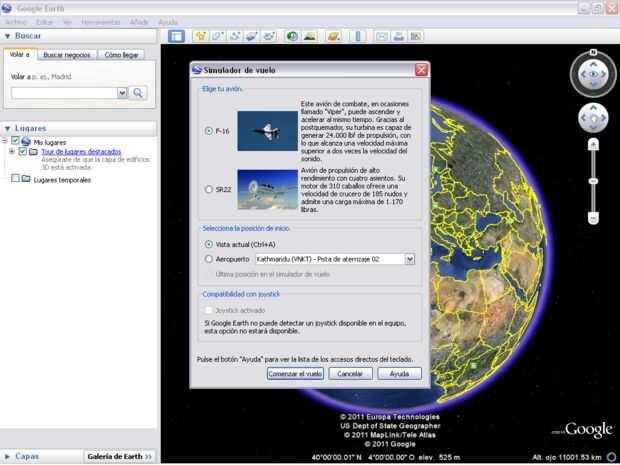The height and width of the screenshot is (465, 620).
Task: Click the magnifier search button
Action: click(x=138, y=93)
